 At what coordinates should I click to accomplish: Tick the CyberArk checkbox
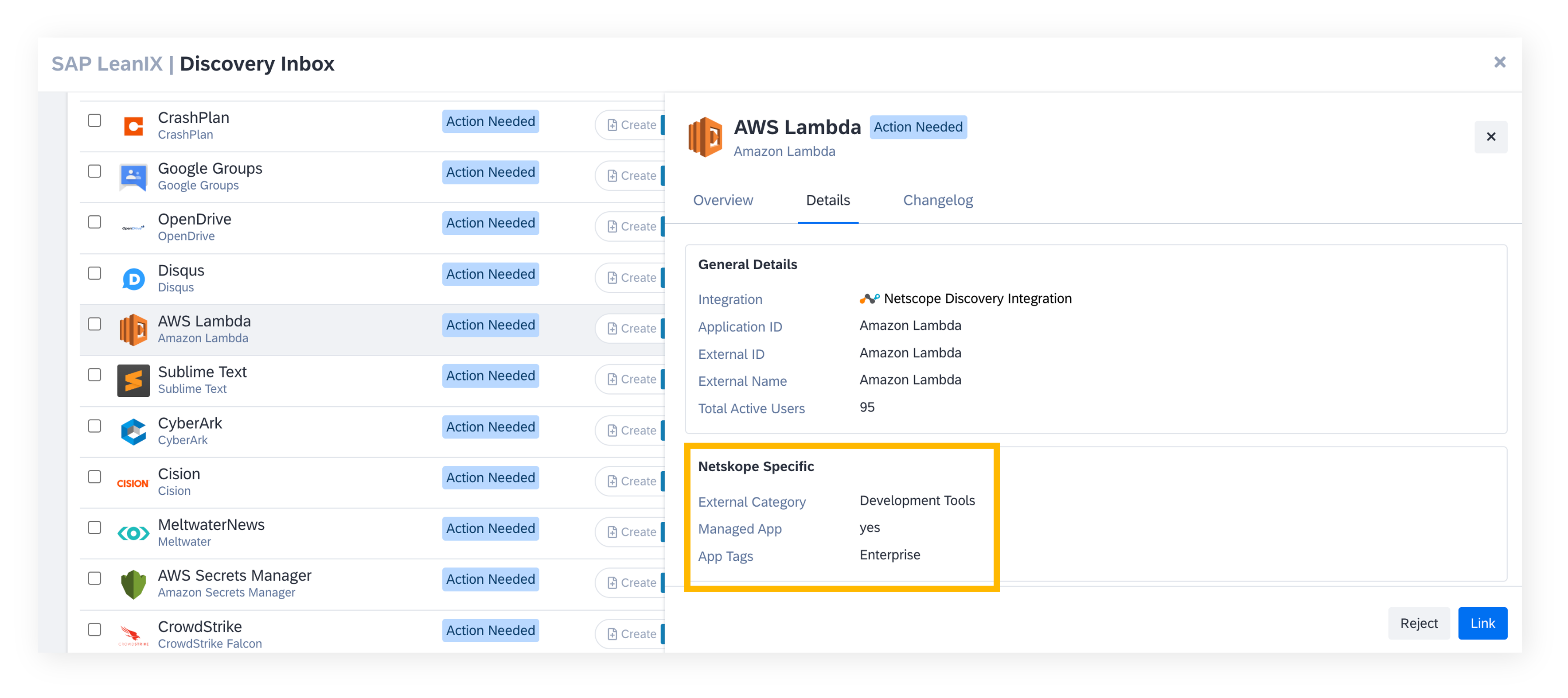[94, 426]
